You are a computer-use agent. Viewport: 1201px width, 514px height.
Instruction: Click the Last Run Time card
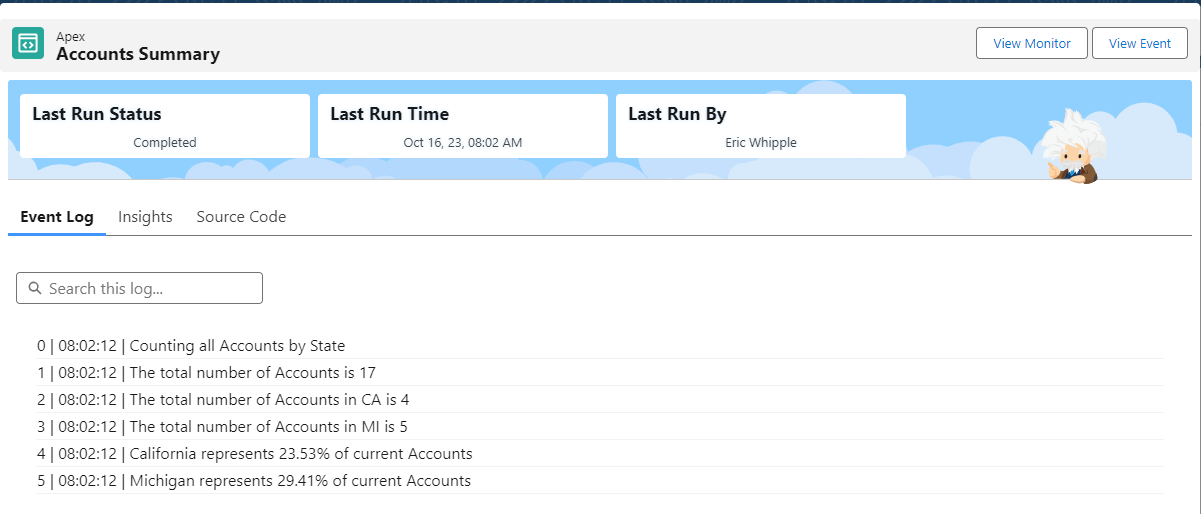coord(463,126)
